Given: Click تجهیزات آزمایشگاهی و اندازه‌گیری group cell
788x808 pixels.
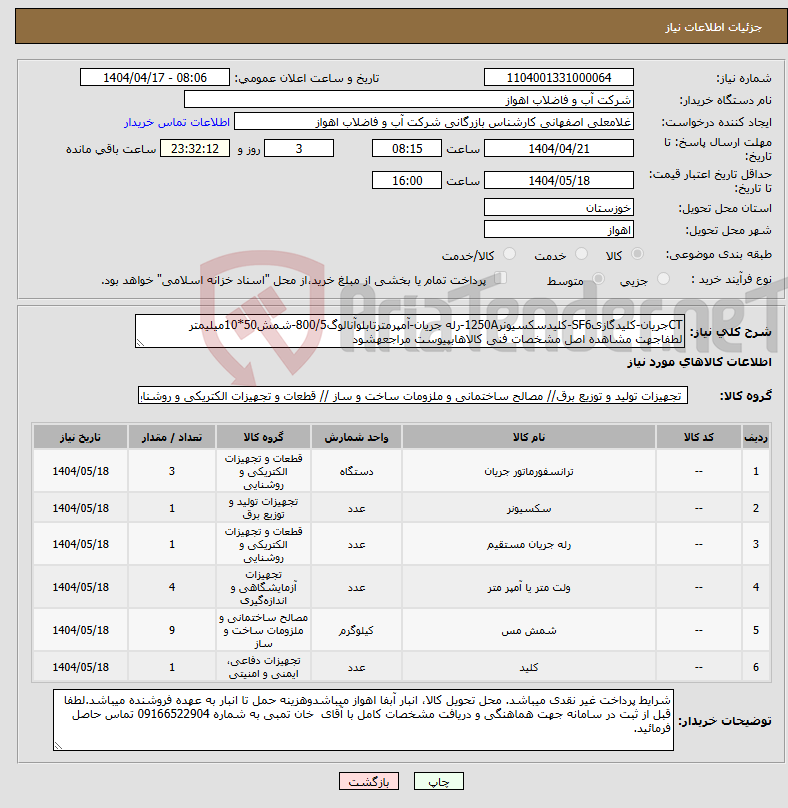Looking at the screenshot, I should (x=263, y=587).
